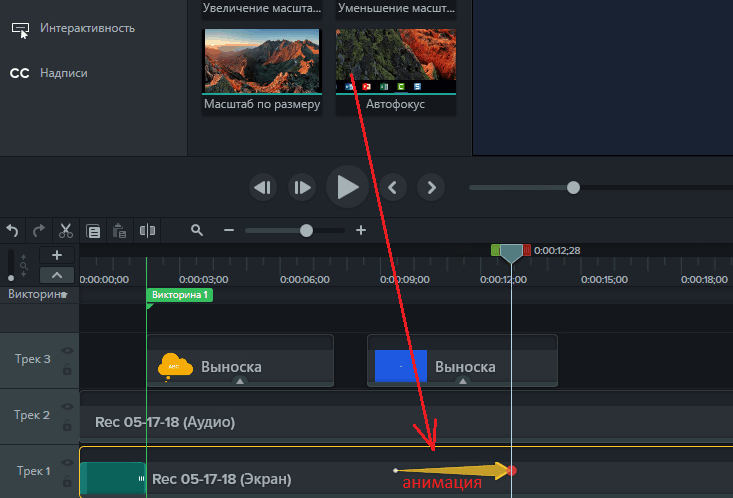Add a new track with plus button
This screenshot has height=498, width=733.
pos(56,256)
